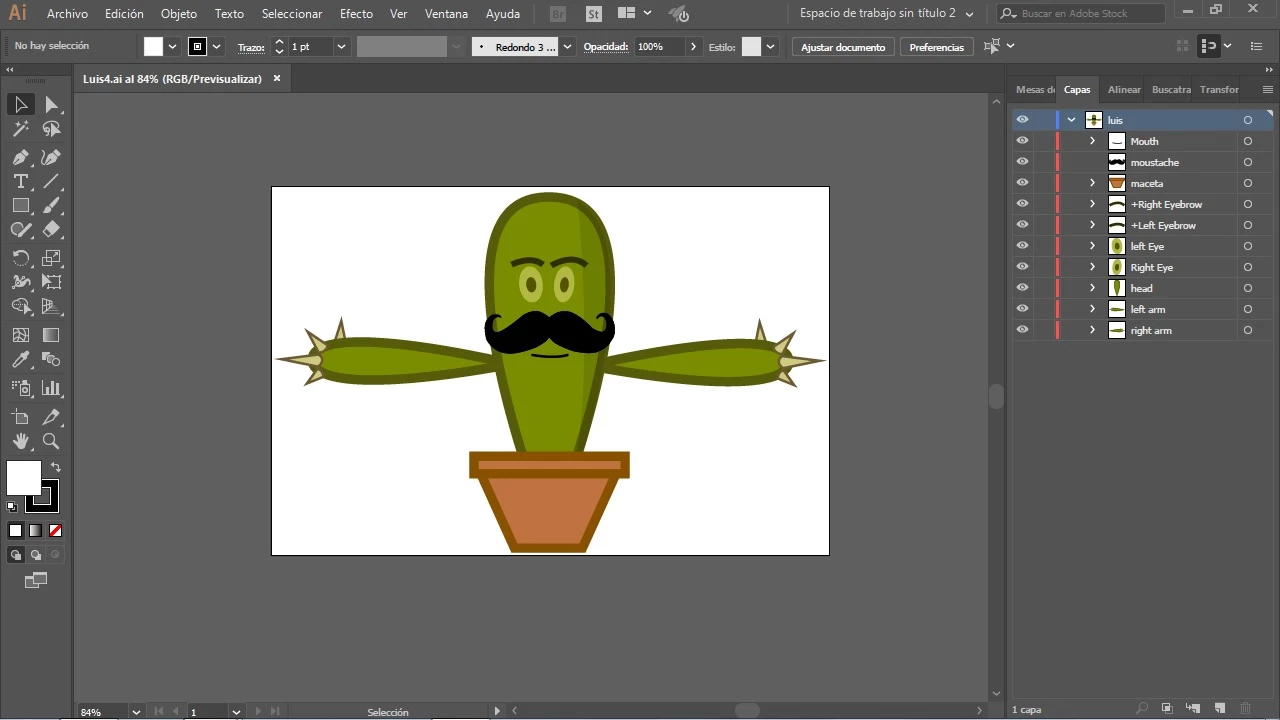Choose the Direct Selection tool

click(51, 105)
